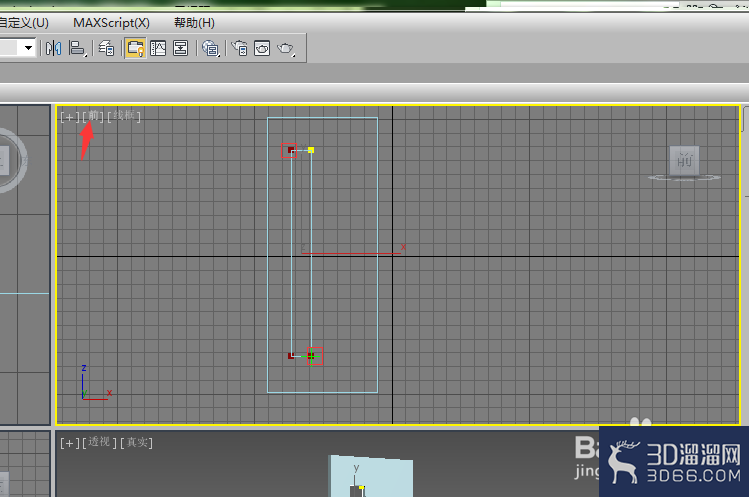Open the Align tool
This screenshot has width=749, height=497.
[77, 48]
